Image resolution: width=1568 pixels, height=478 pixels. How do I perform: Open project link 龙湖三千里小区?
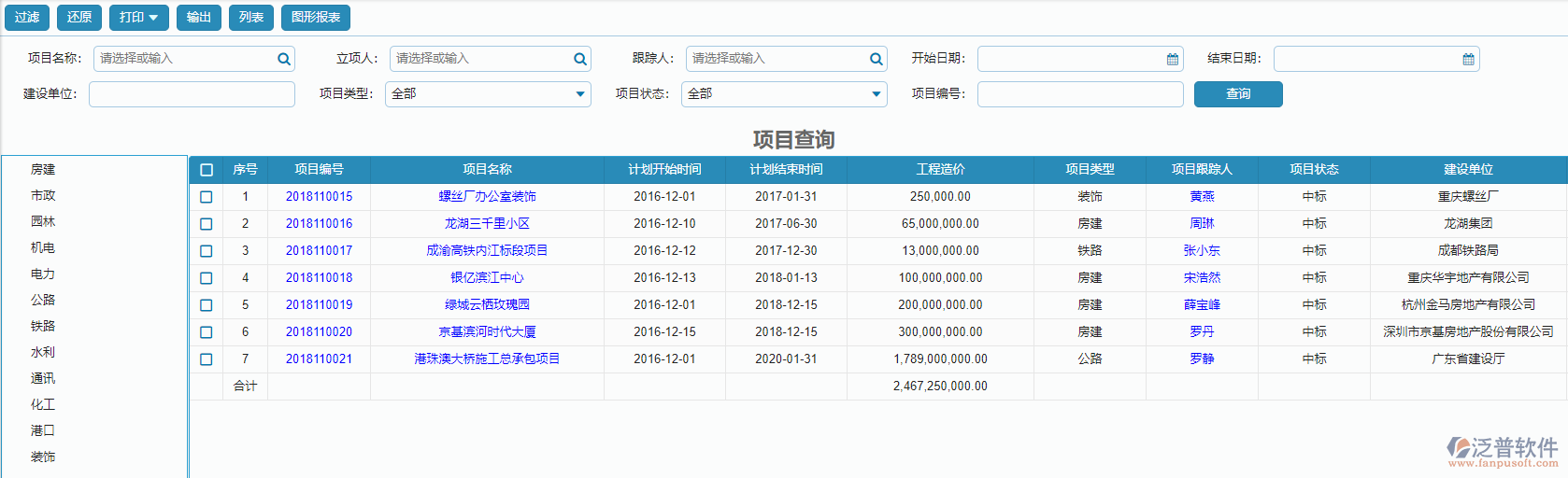(487, 224)
